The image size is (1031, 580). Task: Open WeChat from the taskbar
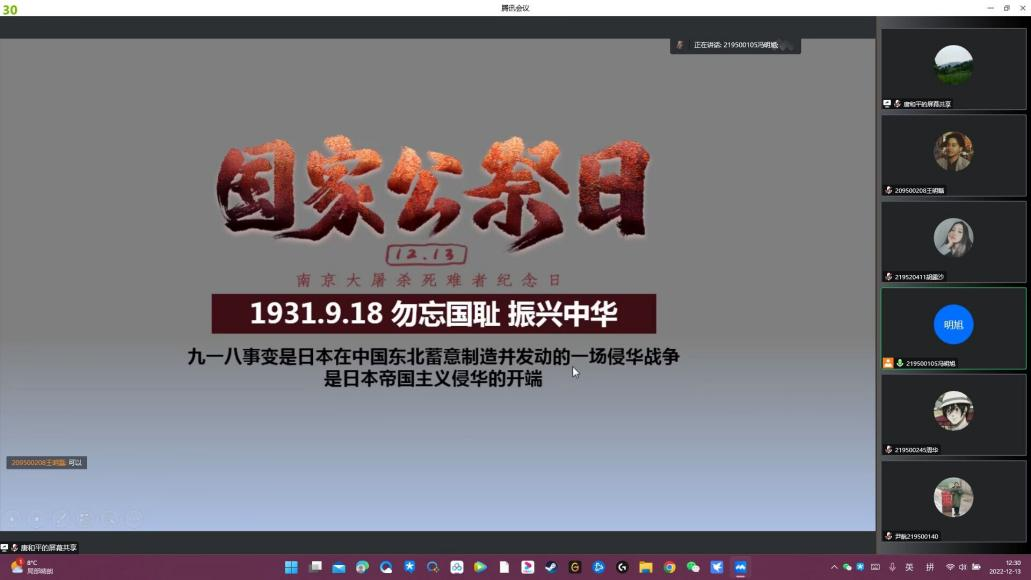point(693,567)
